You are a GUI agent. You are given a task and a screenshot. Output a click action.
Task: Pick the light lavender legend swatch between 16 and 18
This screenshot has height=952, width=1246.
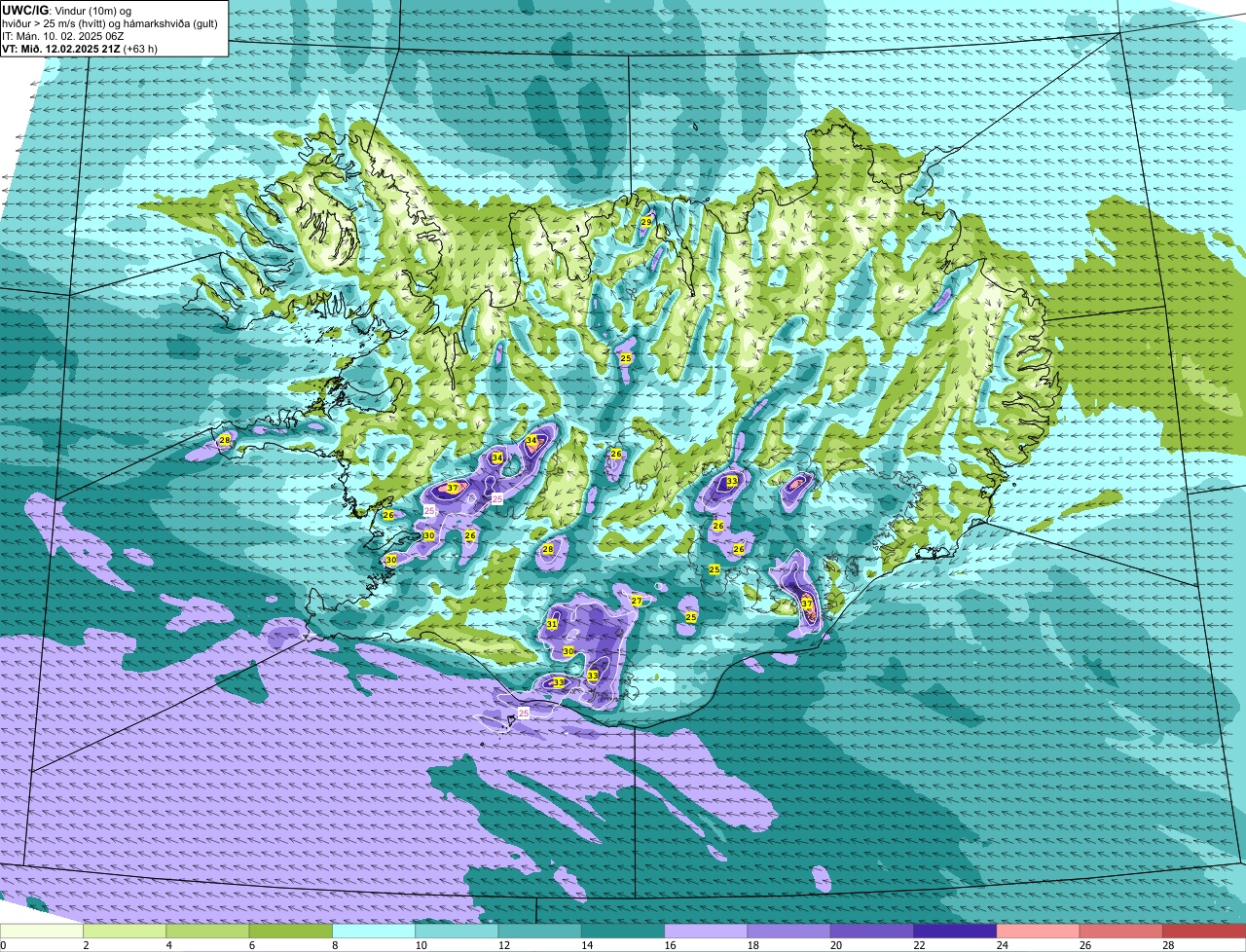click(706, 932)
